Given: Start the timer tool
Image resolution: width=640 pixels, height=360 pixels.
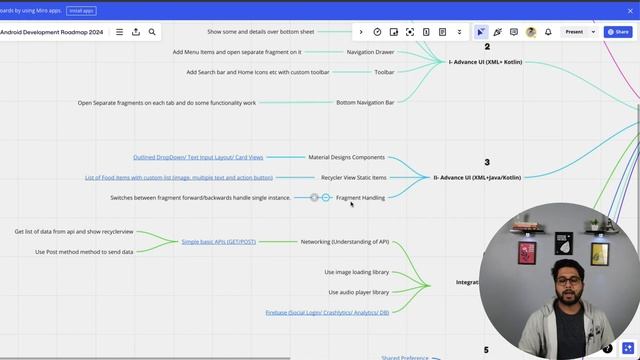Looking at the screenshot, I should 377,32.
